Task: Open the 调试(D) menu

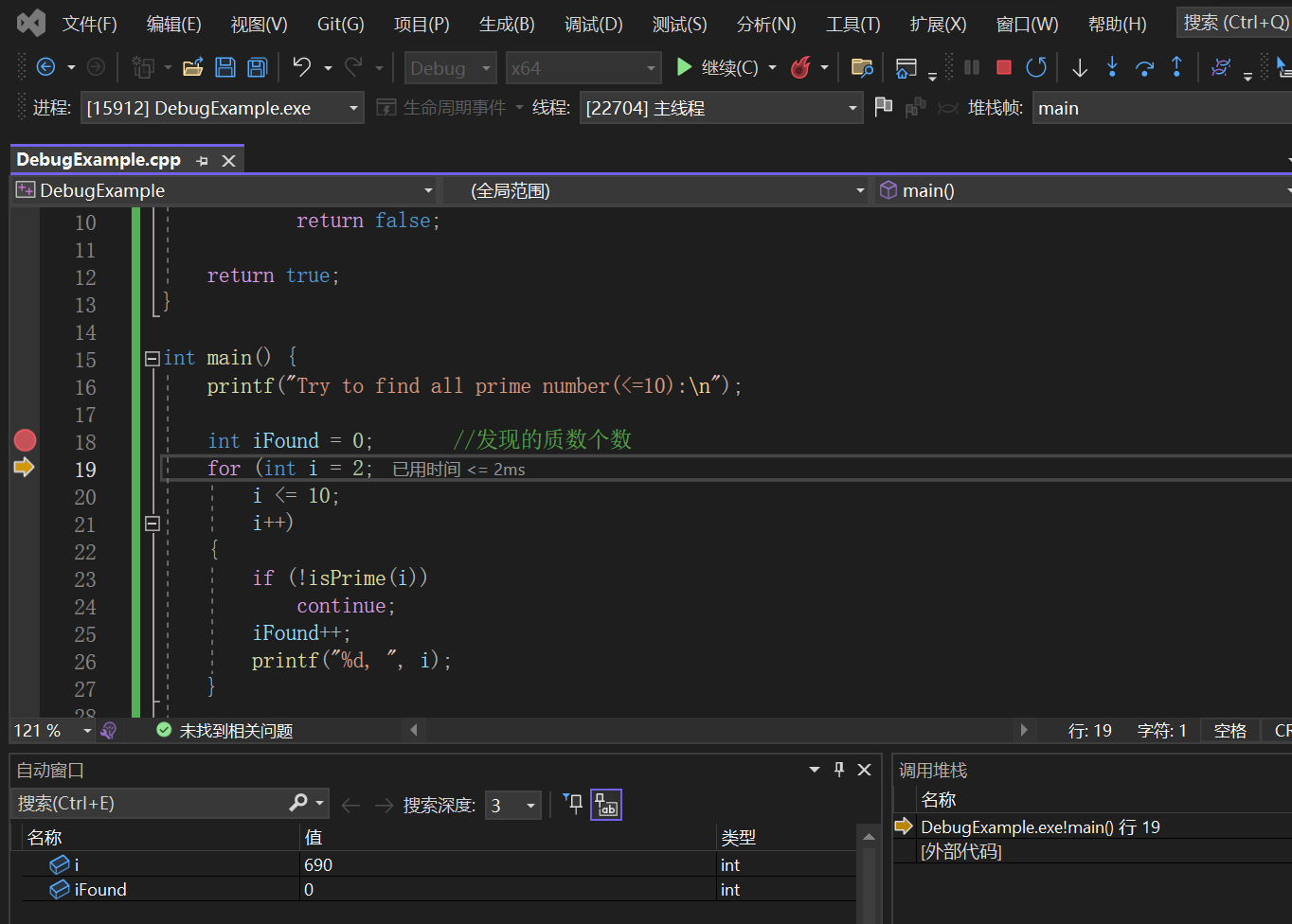Action: coord(594,24)
